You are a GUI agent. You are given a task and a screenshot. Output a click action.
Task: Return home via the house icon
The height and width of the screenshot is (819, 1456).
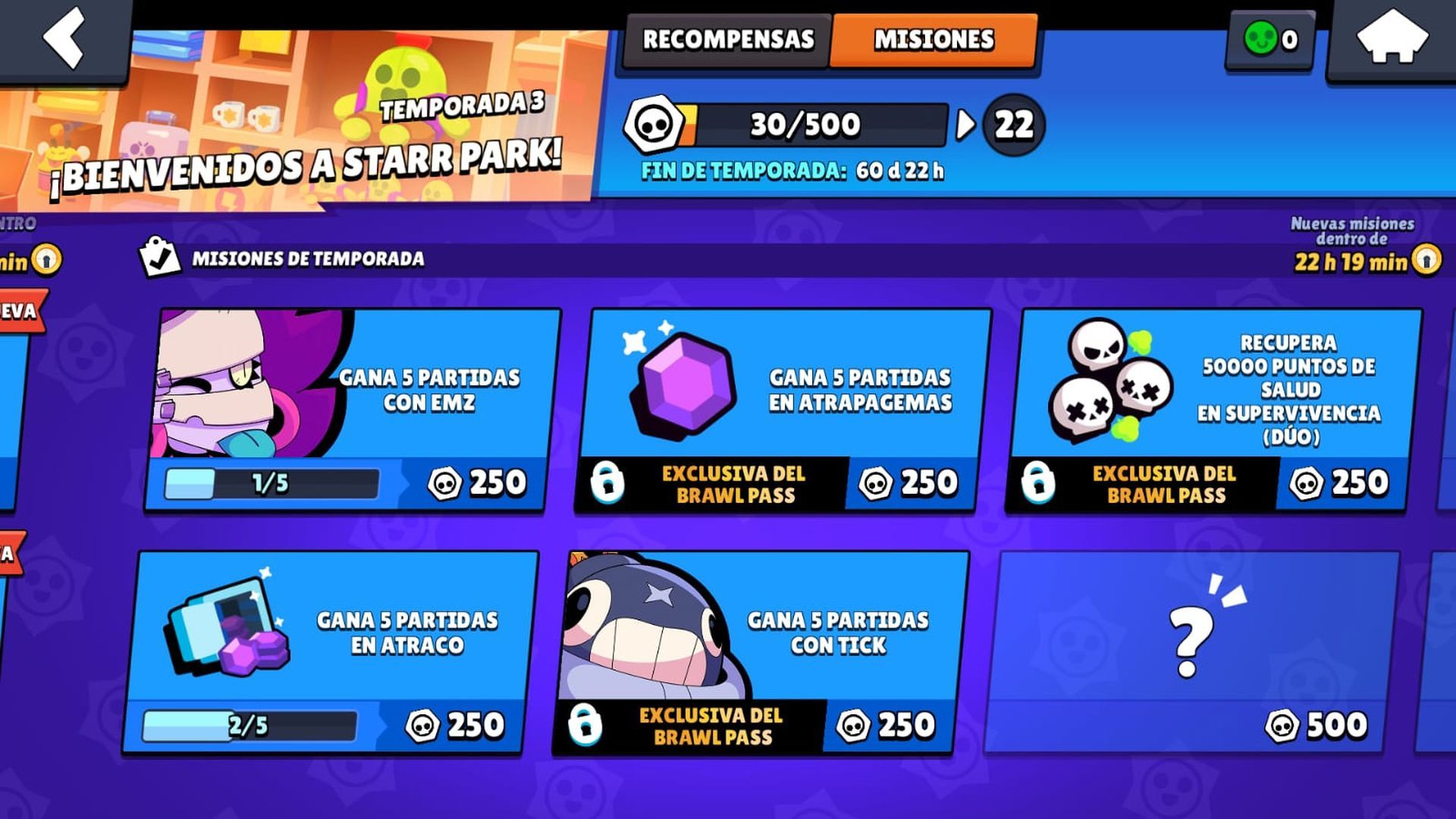click(1392, 38)
